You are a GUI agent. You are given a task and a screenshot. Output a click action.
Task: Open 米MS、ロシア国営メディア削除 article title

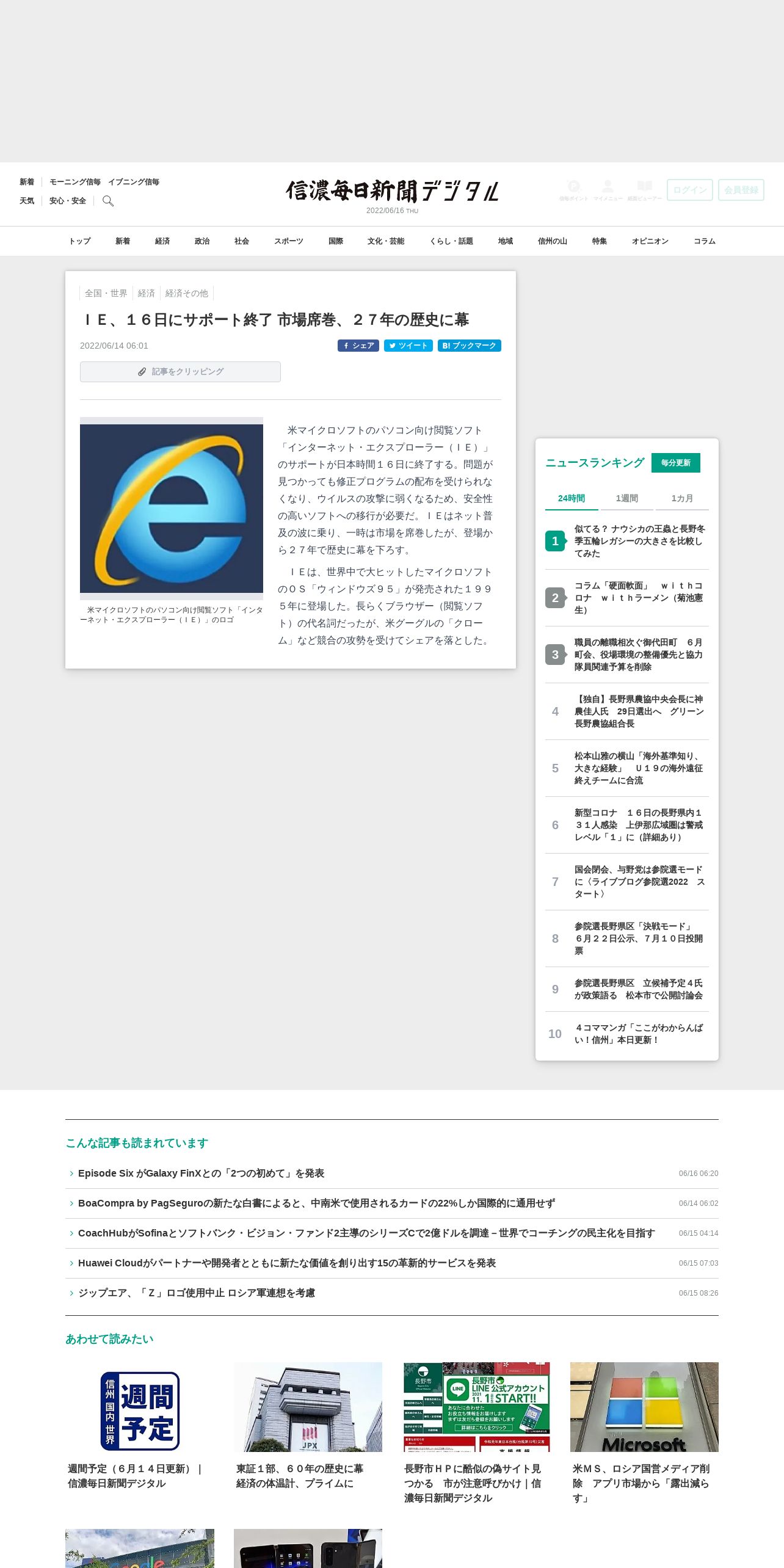coord(641,1484)
